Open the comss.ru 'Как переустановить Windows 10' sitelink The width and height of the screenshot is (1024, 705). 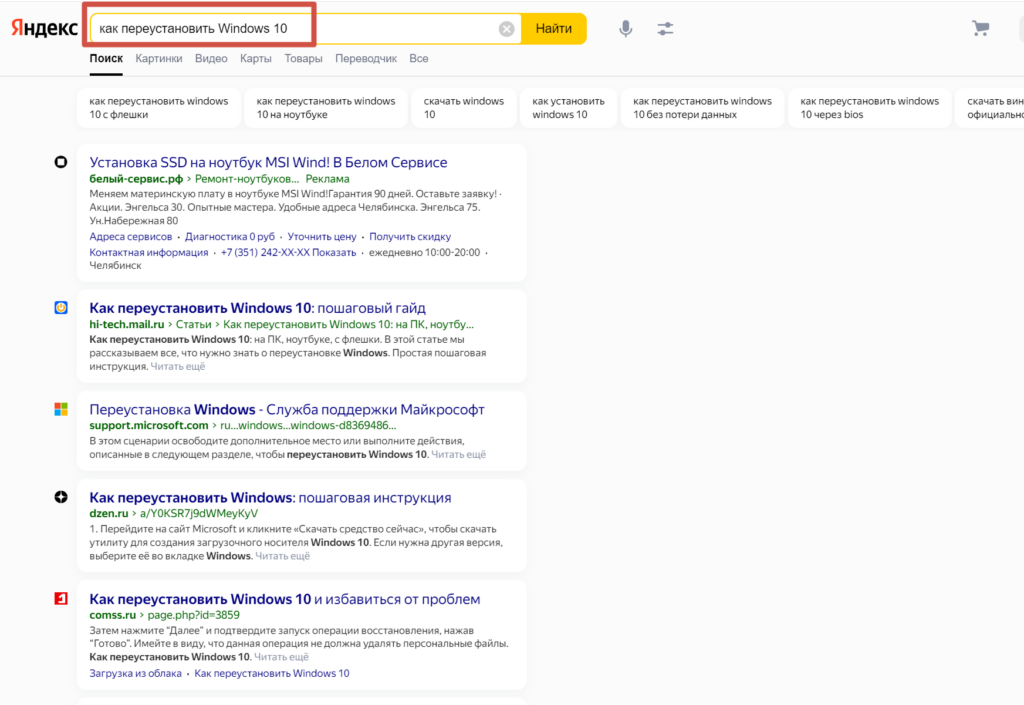click(x=272, y=674)
